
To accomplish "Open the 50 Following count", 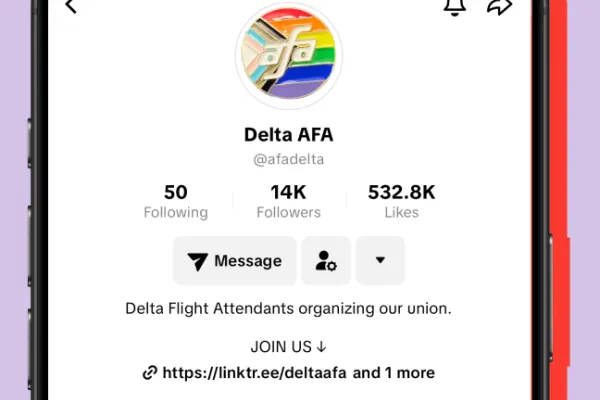I will pos(175,193).
